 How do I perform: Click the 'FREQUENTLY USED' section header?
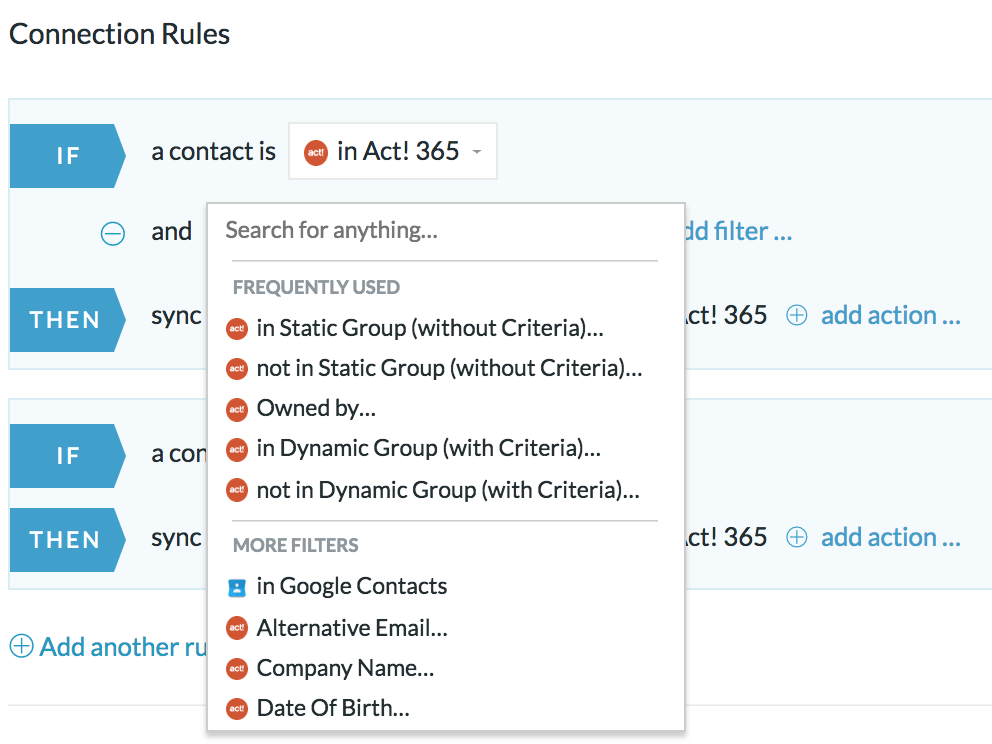click(316, 287)
